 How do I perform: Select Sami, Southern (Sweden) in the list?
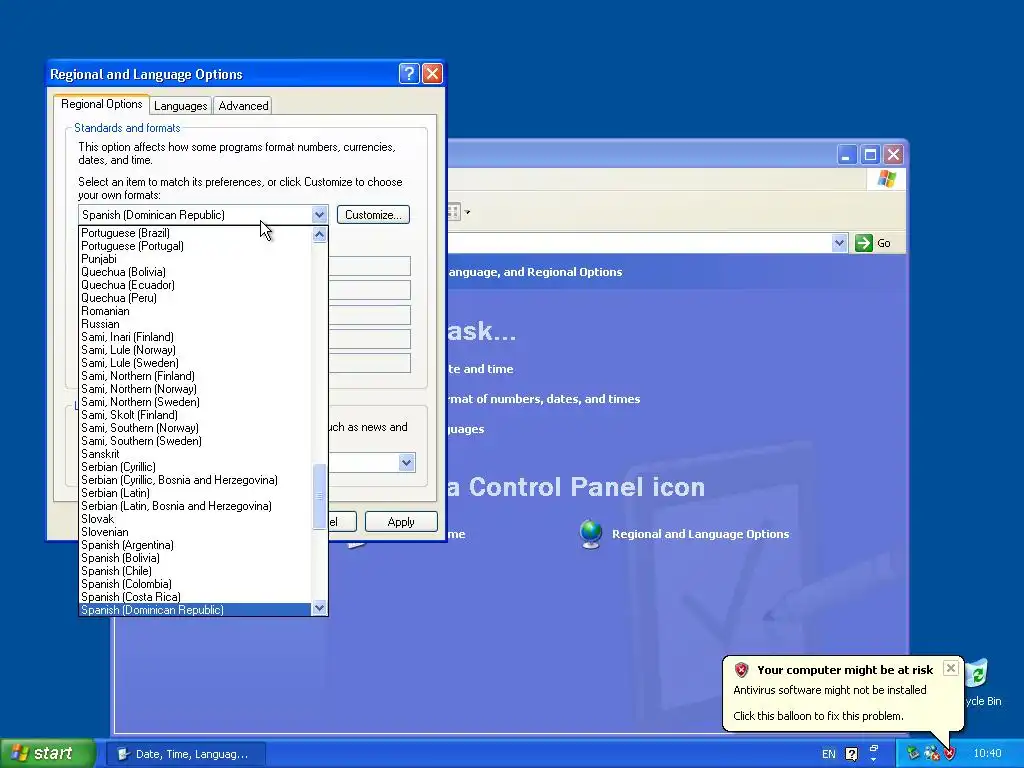(x=195, y=441)
